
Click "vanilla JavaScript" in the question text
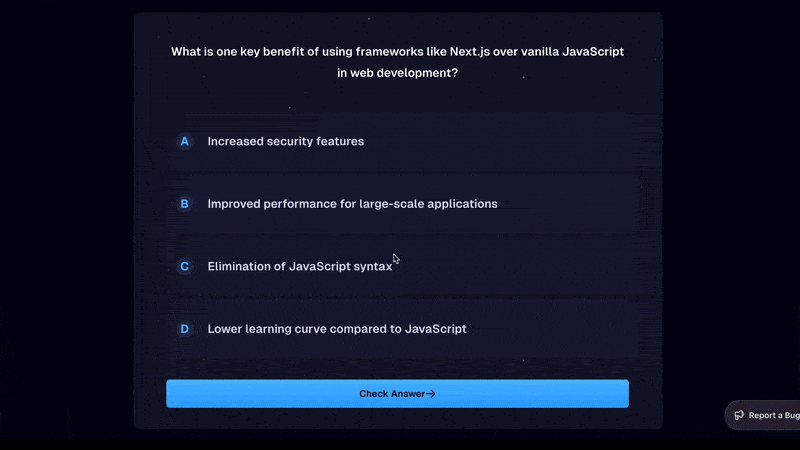tap(574, 51)
